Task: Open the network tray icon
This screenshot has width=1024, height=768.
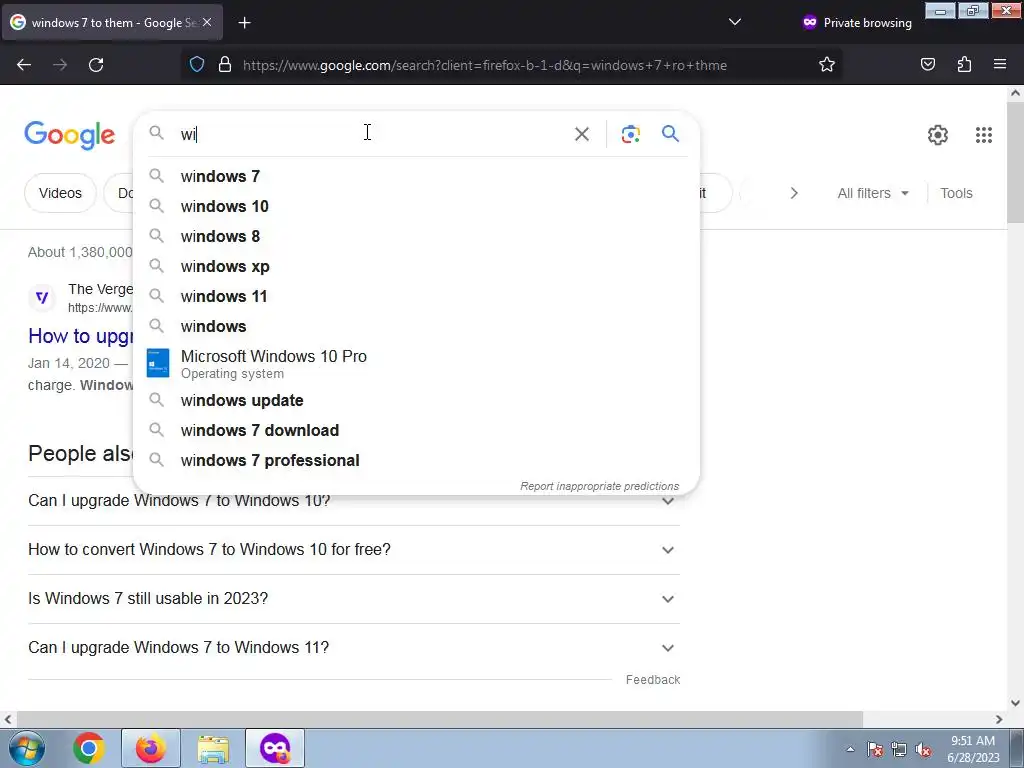Action: (x=899, y=750)
